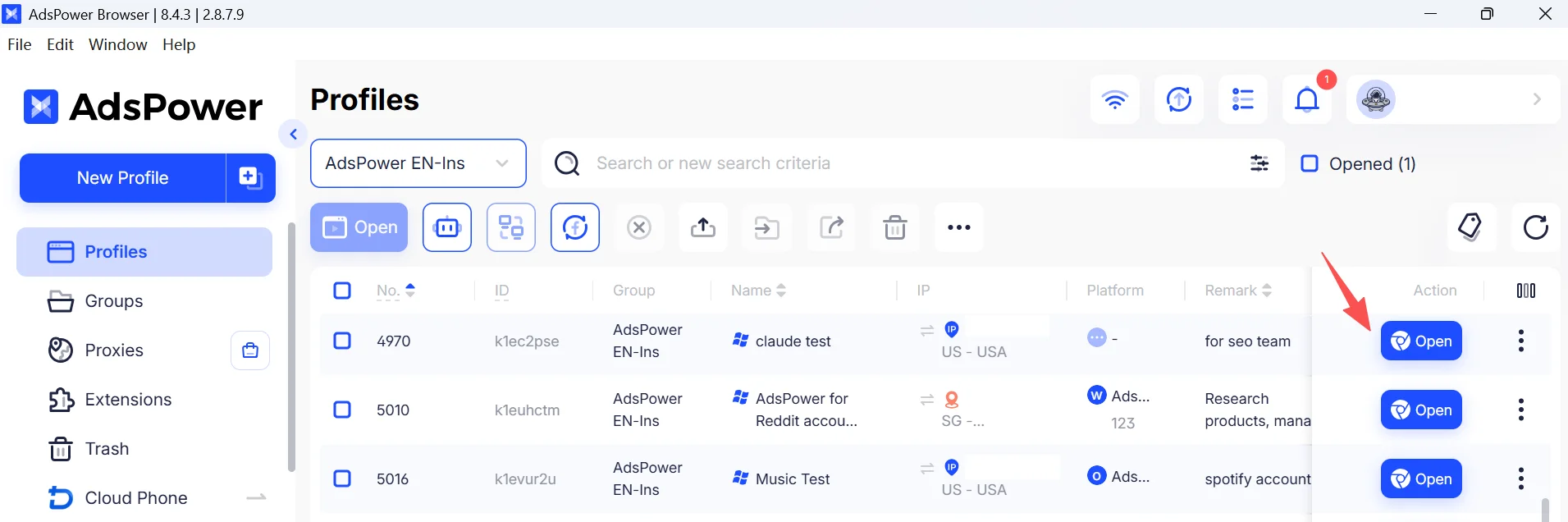The height and width of the screenshot is (522, 1568).
Task: Open more options for profile 5010
Action: (x=1521, y=410)
